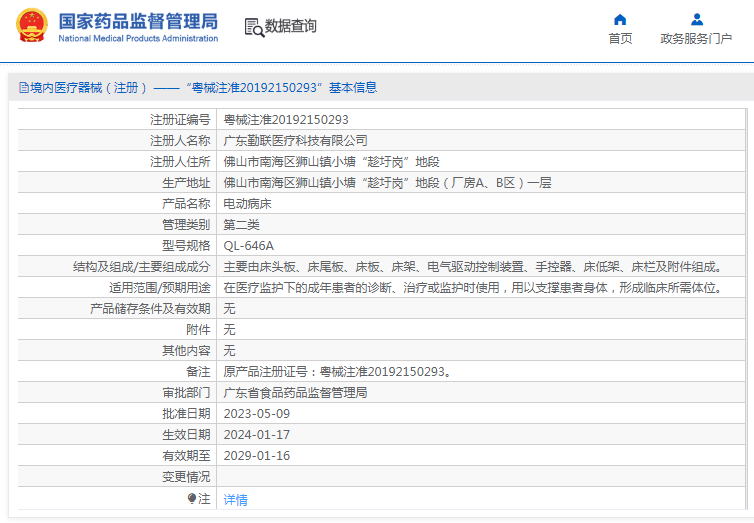Select registration number value 粤械注准20192150293
This screenshot has height=523, width=754.
coord(286,120)
